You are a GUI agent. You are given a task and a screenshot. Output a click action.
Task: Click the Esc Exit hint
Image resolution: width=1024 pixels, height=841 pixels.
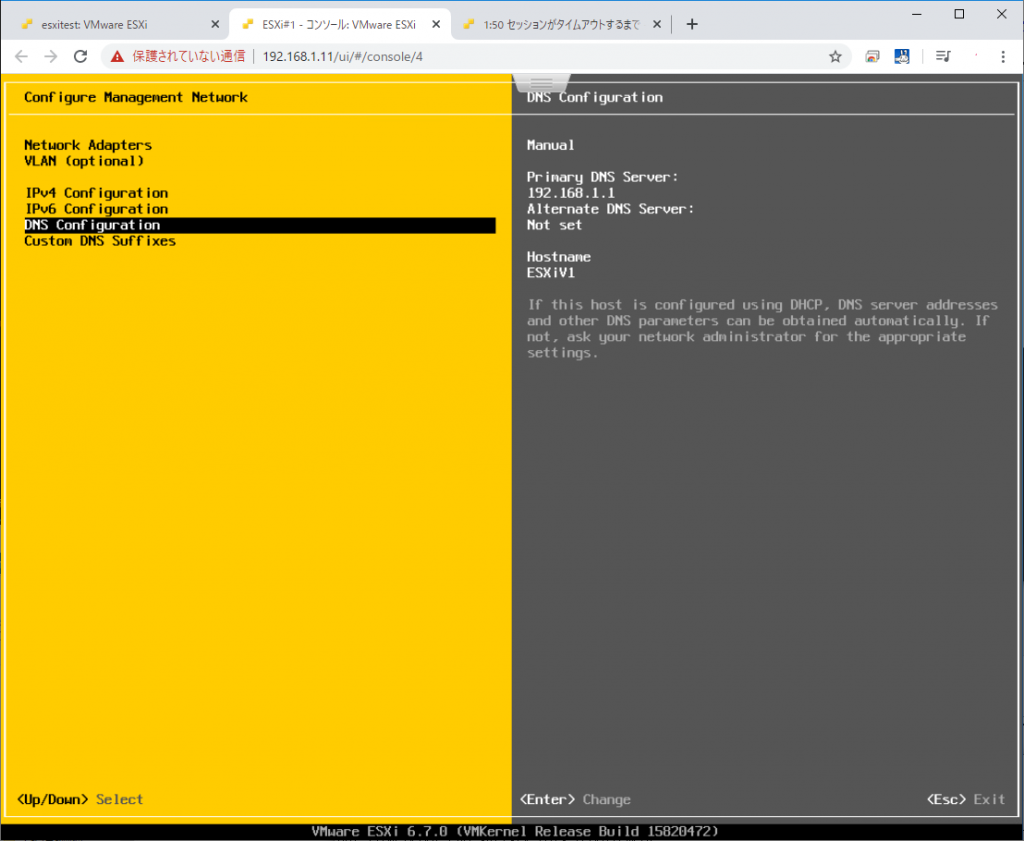click(x=966, y=799)
